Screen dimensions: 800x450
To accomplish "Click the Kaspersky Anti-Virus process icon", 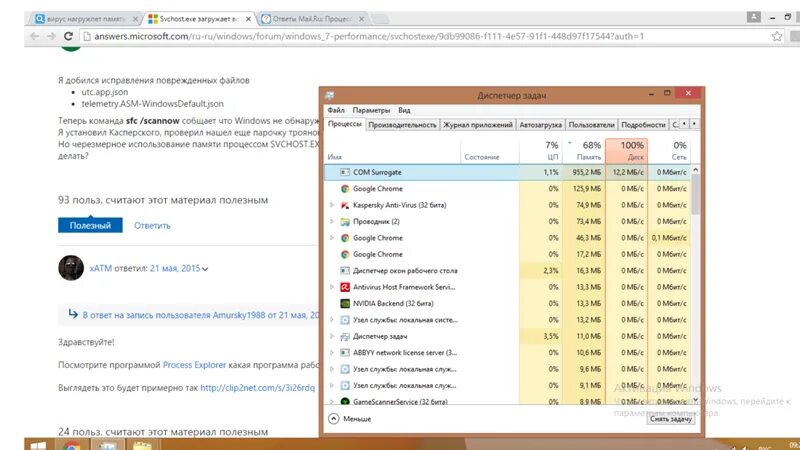I will click(345, 205).
